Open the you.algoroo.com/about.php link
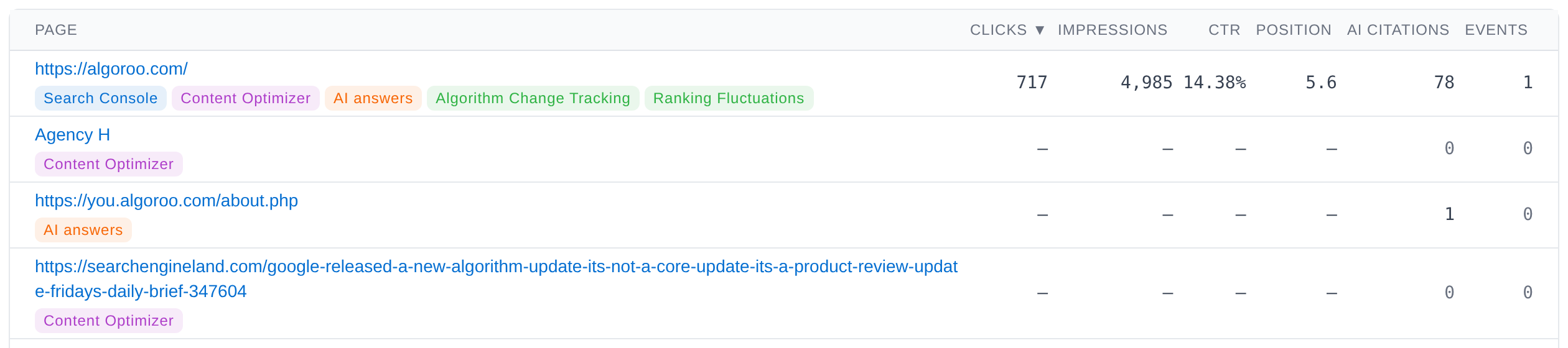The height and width of the screenshot is (348, 1568). (x=166, y=201)
